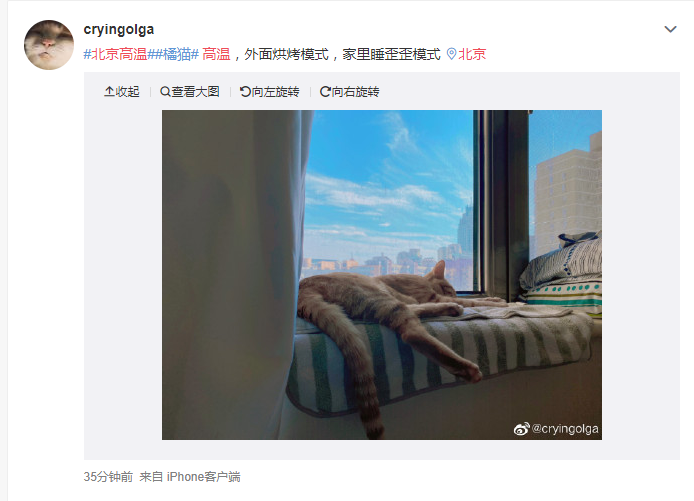Click the sleeping cat photo

point(382,275)
